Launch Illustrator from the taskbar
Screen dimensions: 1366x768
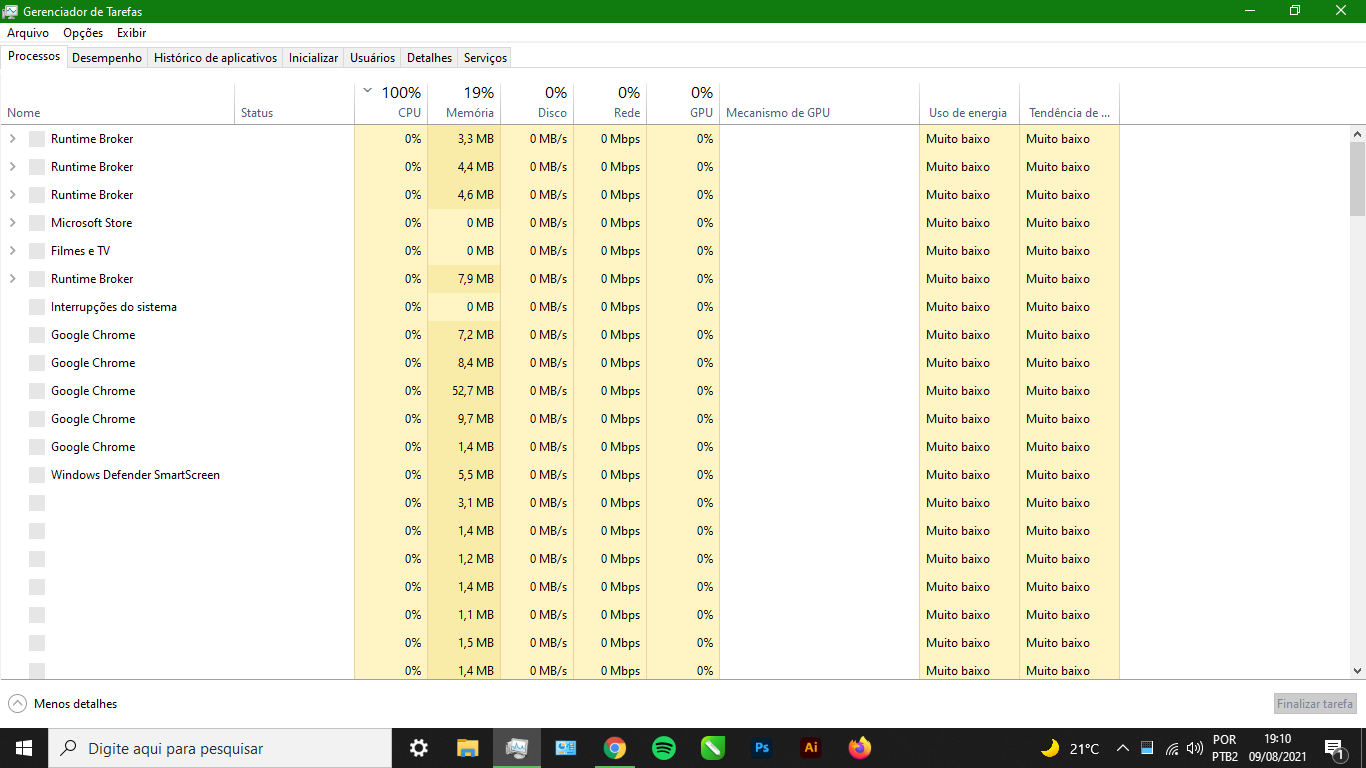point(811,748)
